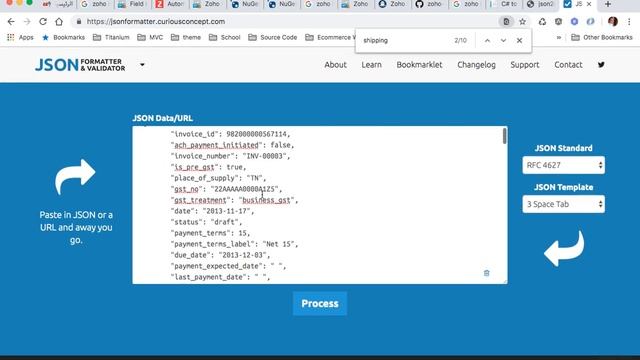Open the profile avatar icon
Viewport: 640px width, 360px height.
pyautogui.click(x=613, y=22)
